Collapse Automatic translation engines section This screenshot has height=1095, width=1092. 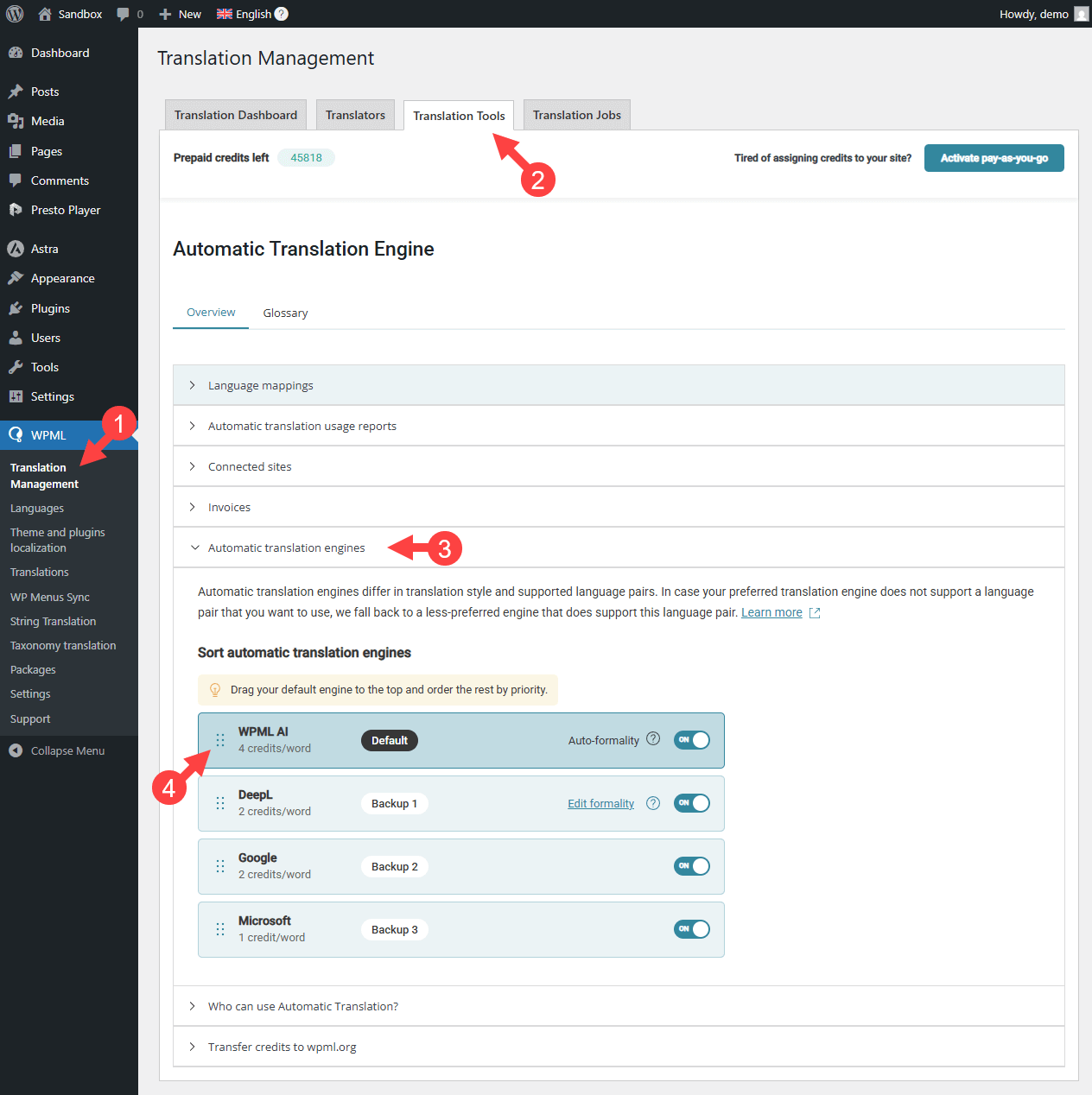(x=619, y=547)
